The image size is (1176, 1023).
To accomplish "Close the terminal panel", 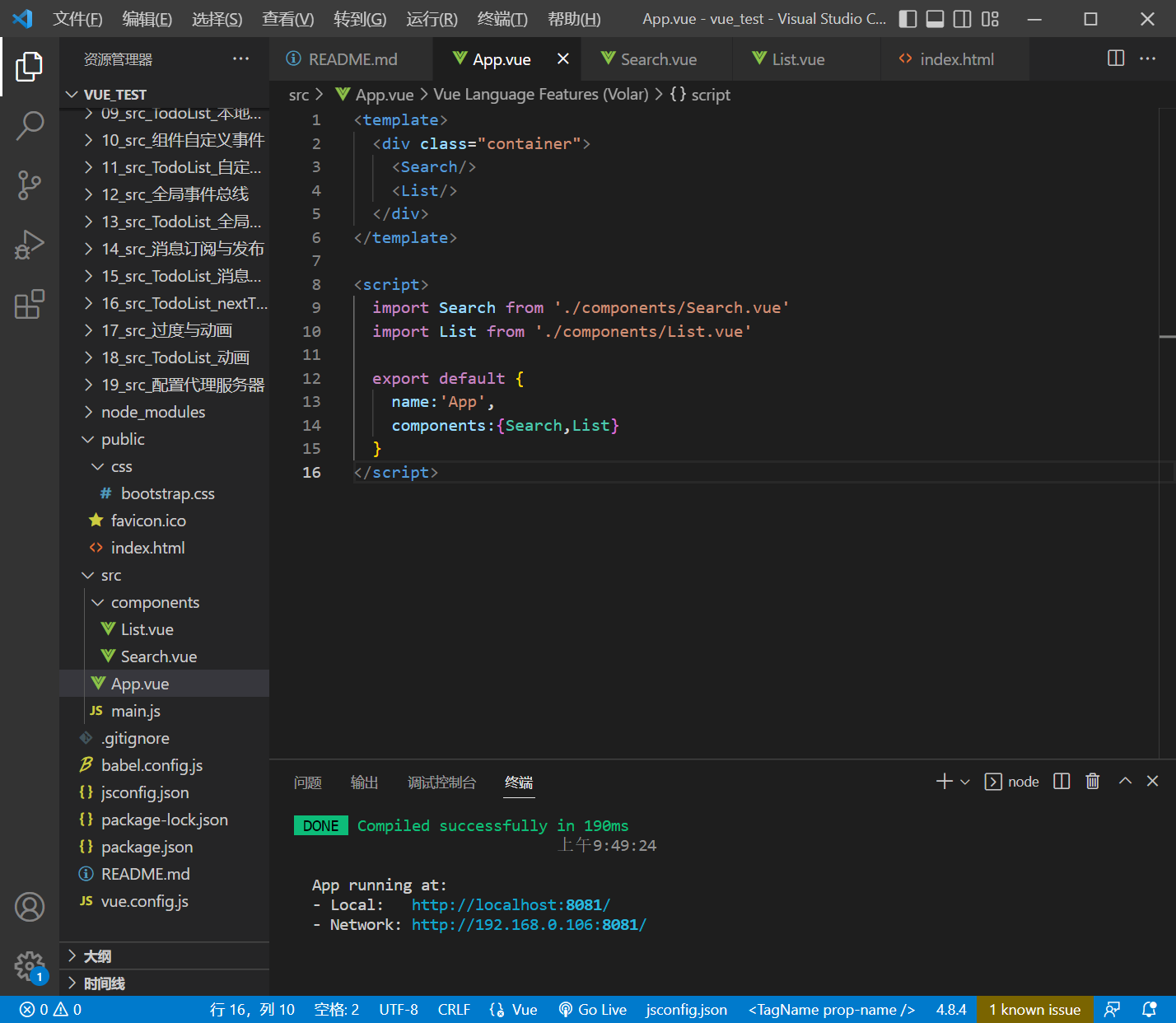I will tap(1152, 781).
